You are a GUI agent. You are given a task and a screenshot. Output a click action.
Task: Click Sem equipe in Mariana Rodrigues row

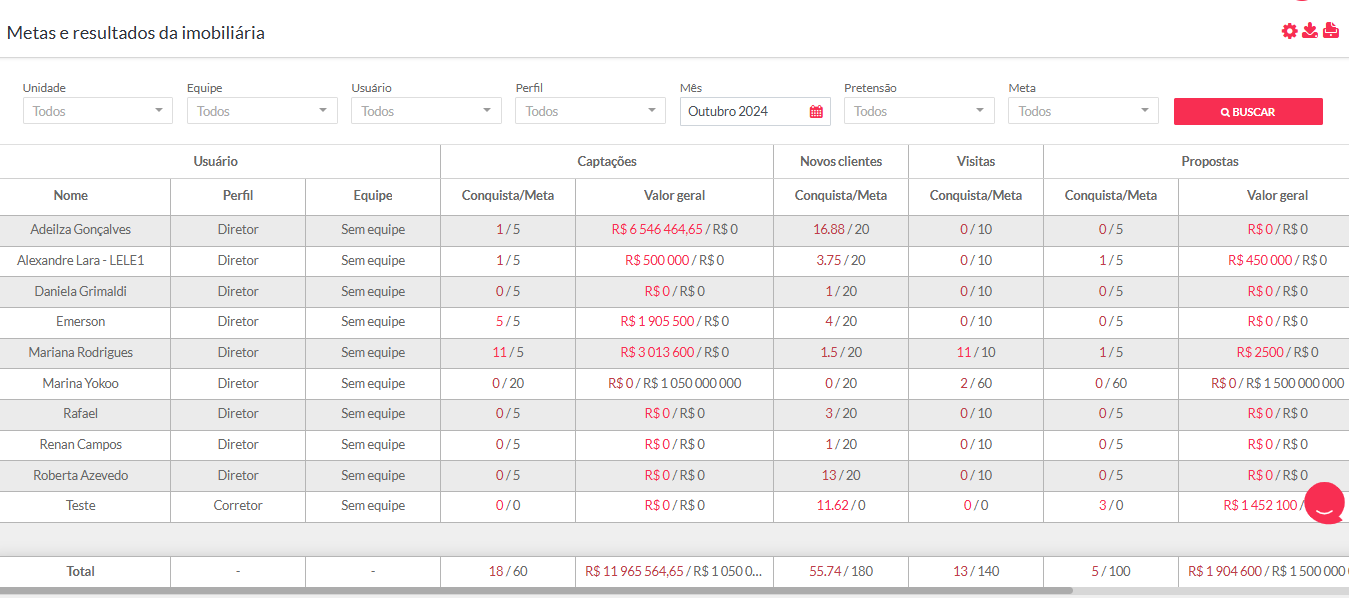(x=373, y=352)
